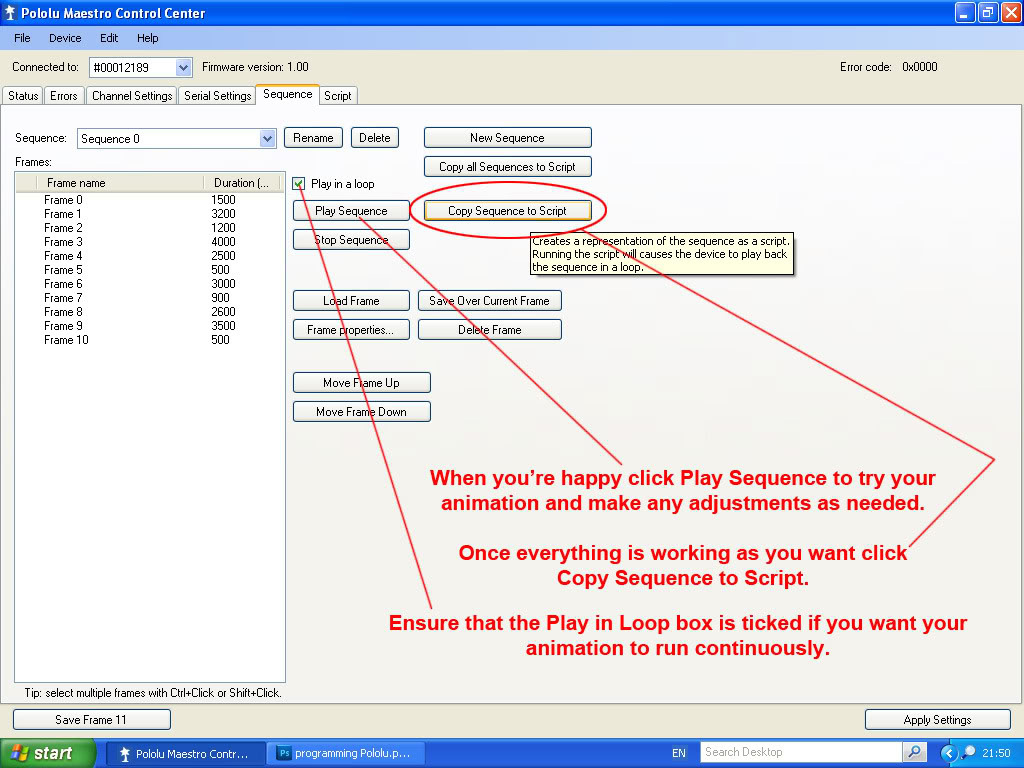1024x768 pixels.
Task: Switch to the Errors tab
Action: (64, 96)
